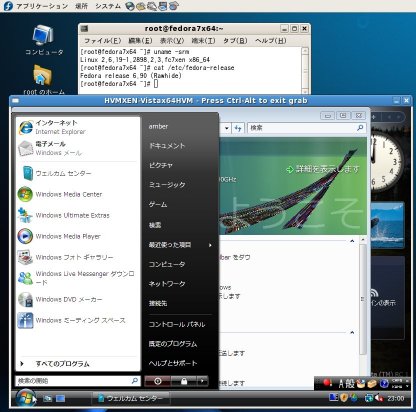
Task: Open Windows Mail (電子メール) entry
Action: click(x=78, y=148)
